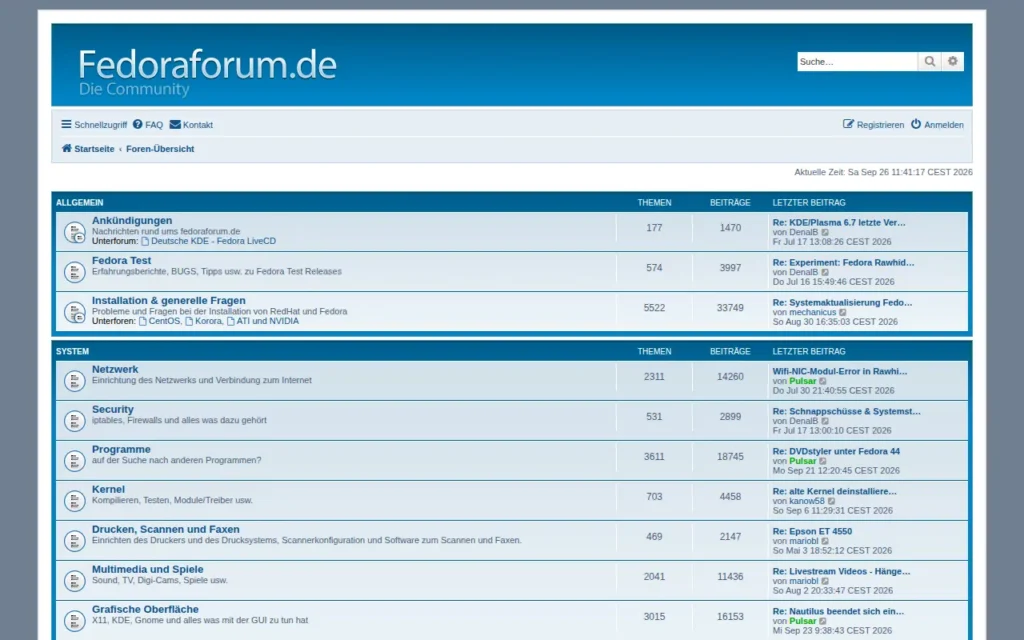Open post Re: Schnappschüsse & Systemst…
The image size is (1024, 640).
pos(846,411)
